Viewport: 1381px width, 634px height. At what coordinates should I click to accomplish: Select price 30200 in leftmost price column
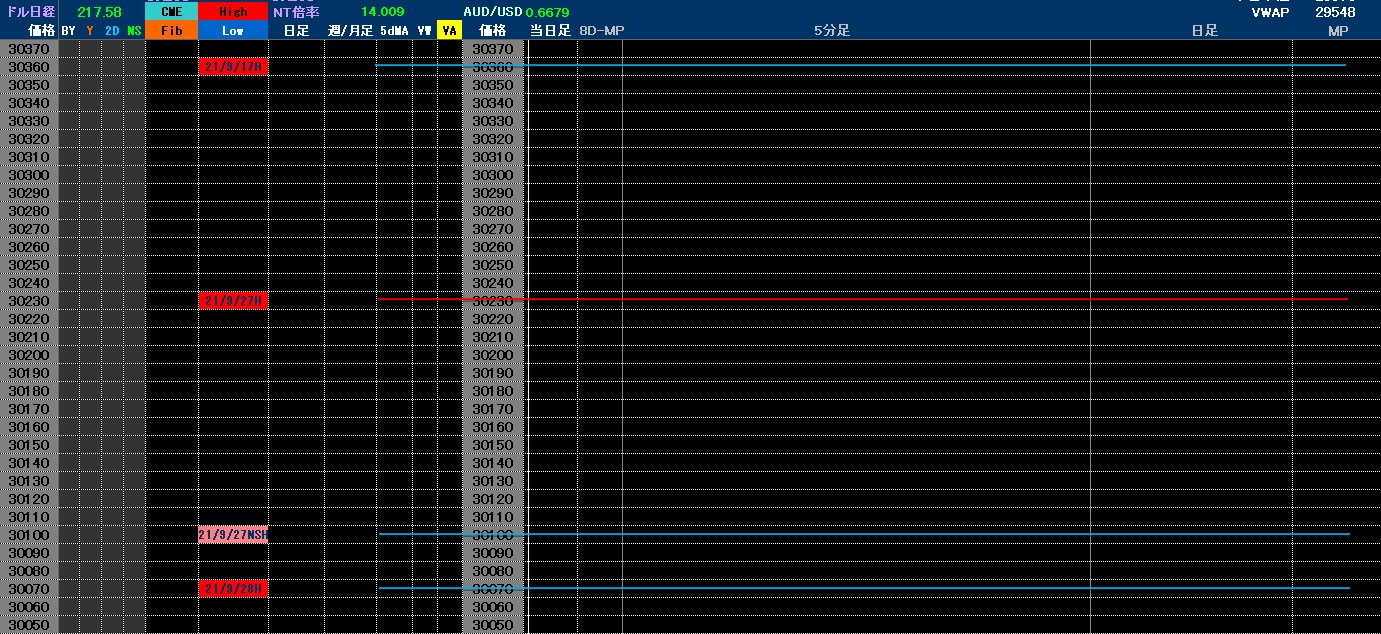coord(28,355)
